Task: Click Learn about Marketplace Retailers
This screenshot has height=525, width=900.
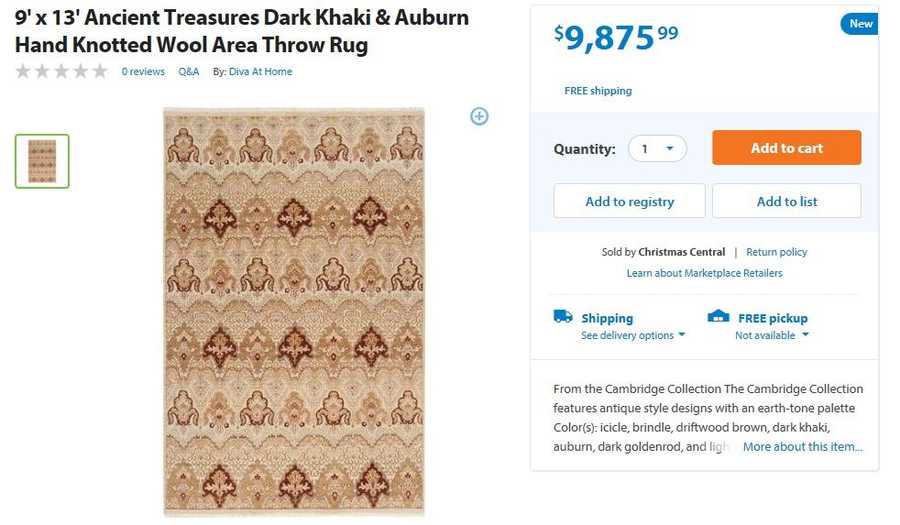Action: tap(704, 273)
